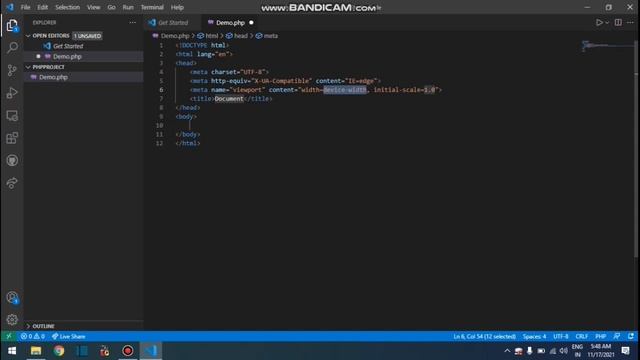Click the word Document in title tag
Viewport: 640px width, 360px height.
[229, 99]
